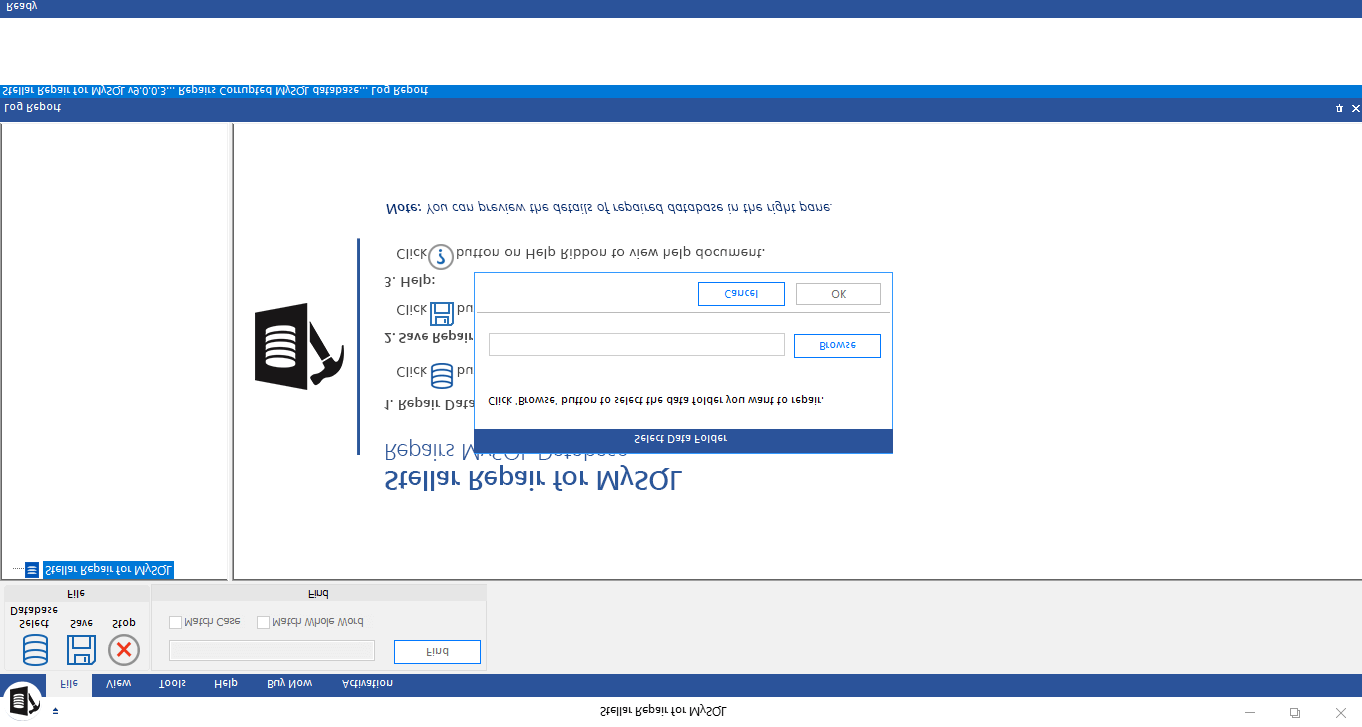Enable the Match Whole Word checkbox
This screenshot has height=727, width=1362.
[x=264, y=620]
